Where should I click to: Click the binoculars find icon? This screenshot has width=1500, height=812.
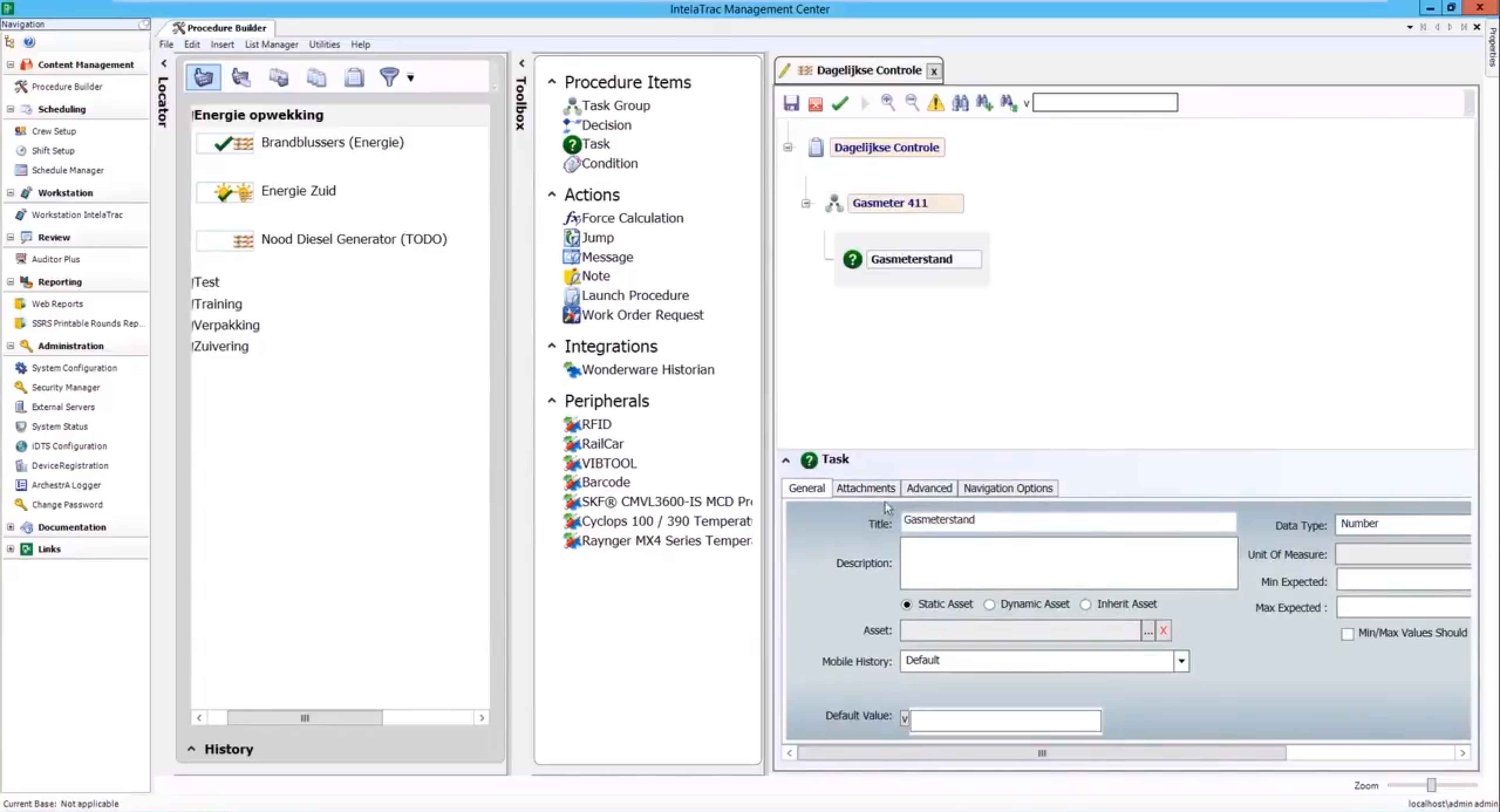pyautogui.click(x=960, y=103)
